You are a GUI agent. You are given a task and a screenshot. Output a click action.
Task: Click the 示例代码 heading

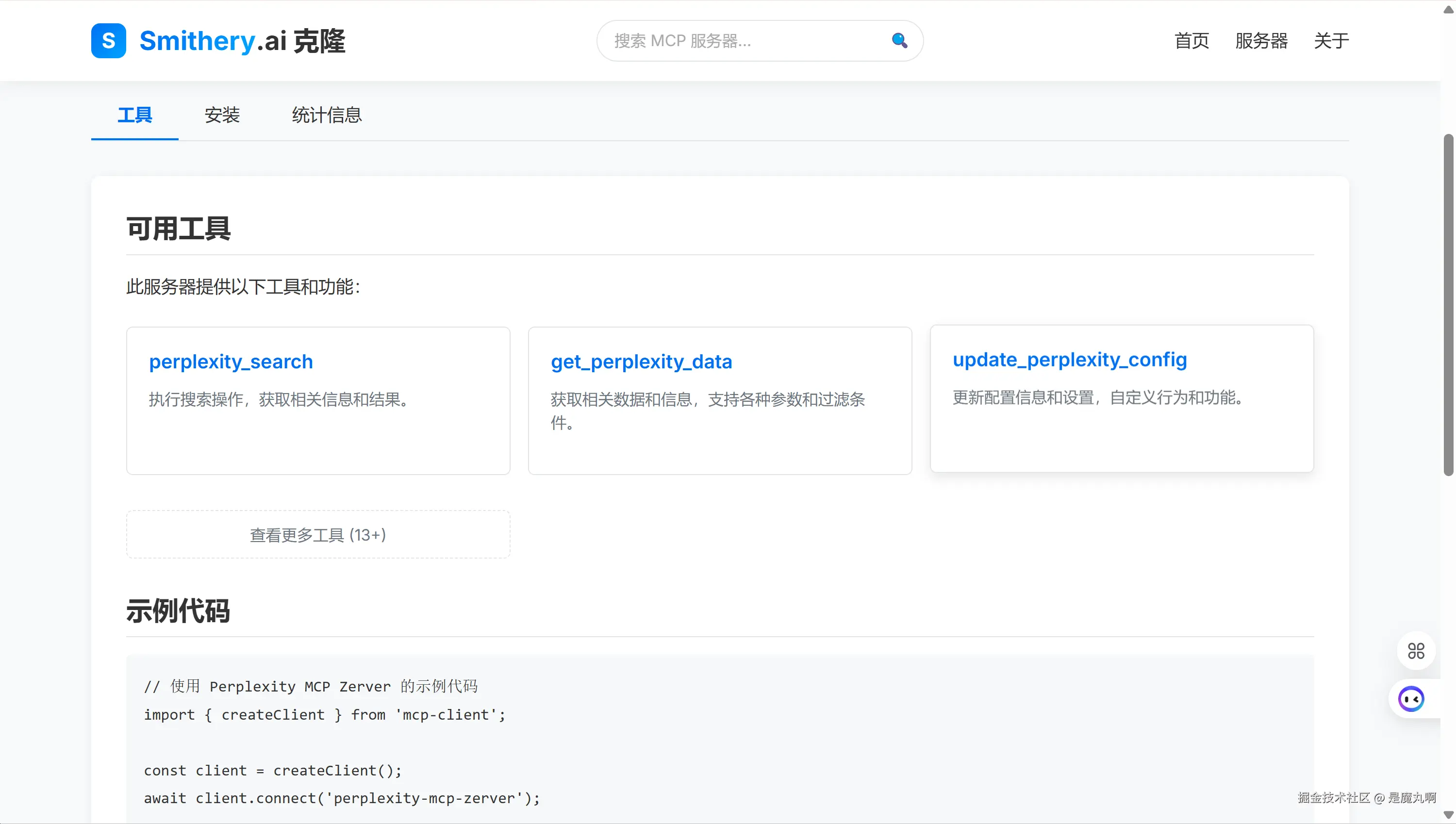coord(178,611)
